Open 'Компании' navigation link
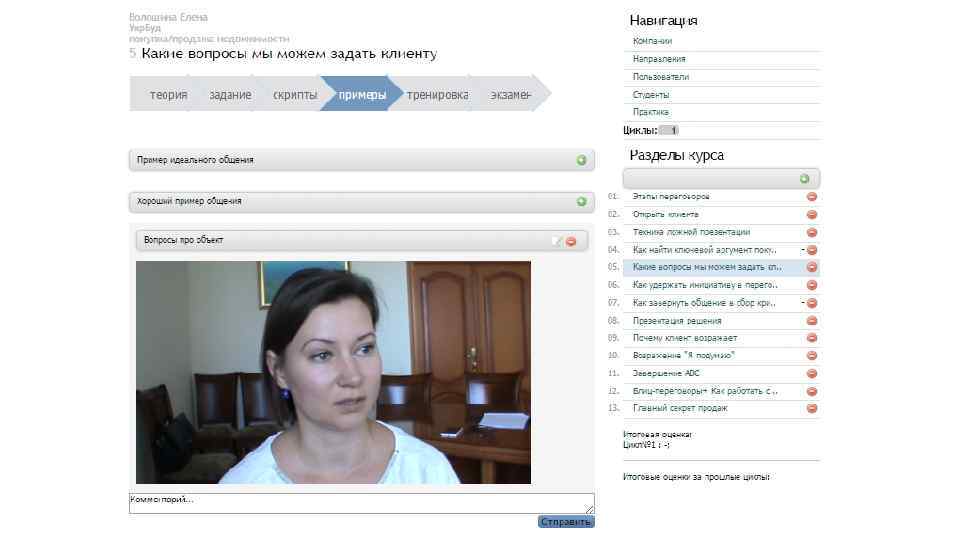Viewport: 960px width, 540px height. click(652, 41)
